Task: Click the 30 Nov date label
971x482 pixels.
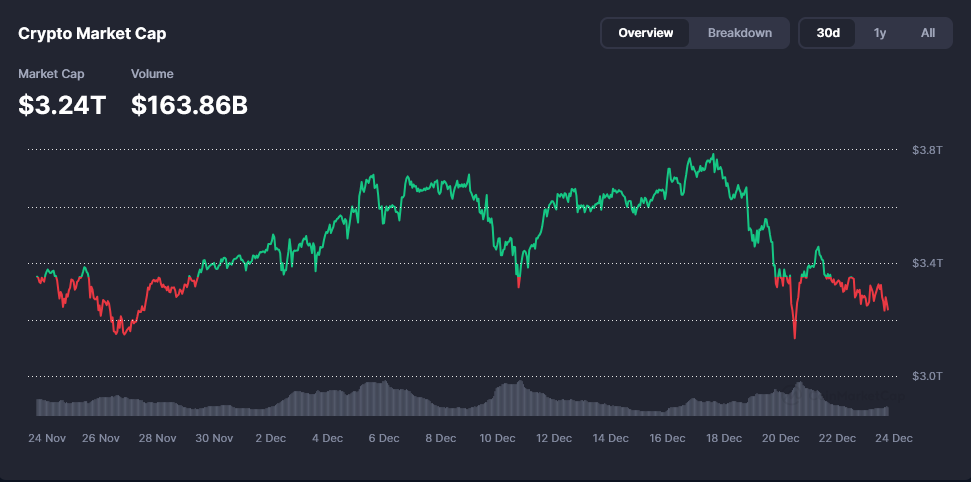Action: [214, 438]
